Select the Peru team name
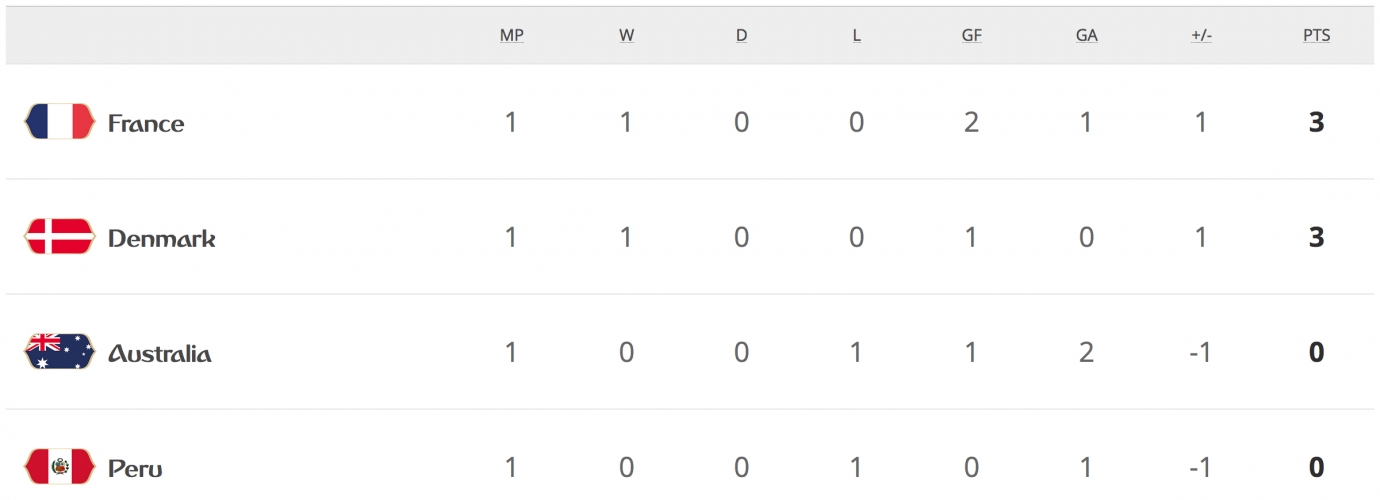Screen dimensions: 1380x500 (135, 468)
